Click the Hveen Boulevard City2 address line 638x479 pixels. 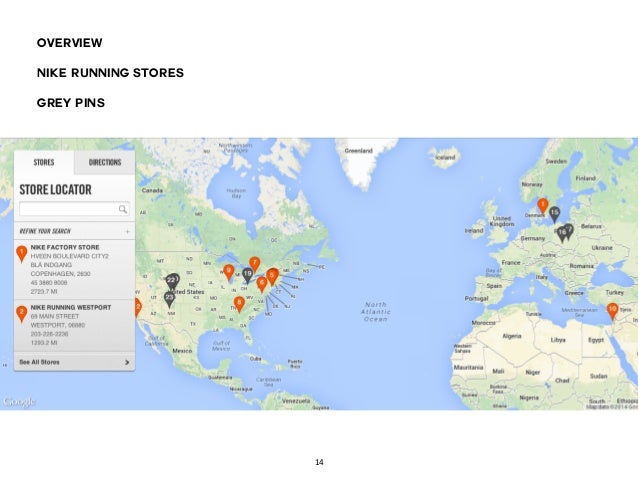(70, 256)
